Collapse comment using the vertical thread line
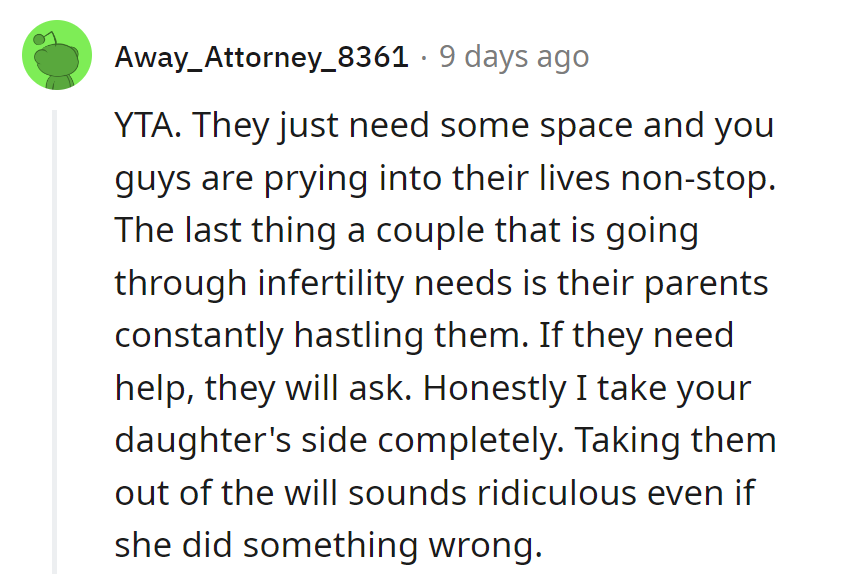The height and width of the screenshot is (574, 866). [x=56, y=340]
